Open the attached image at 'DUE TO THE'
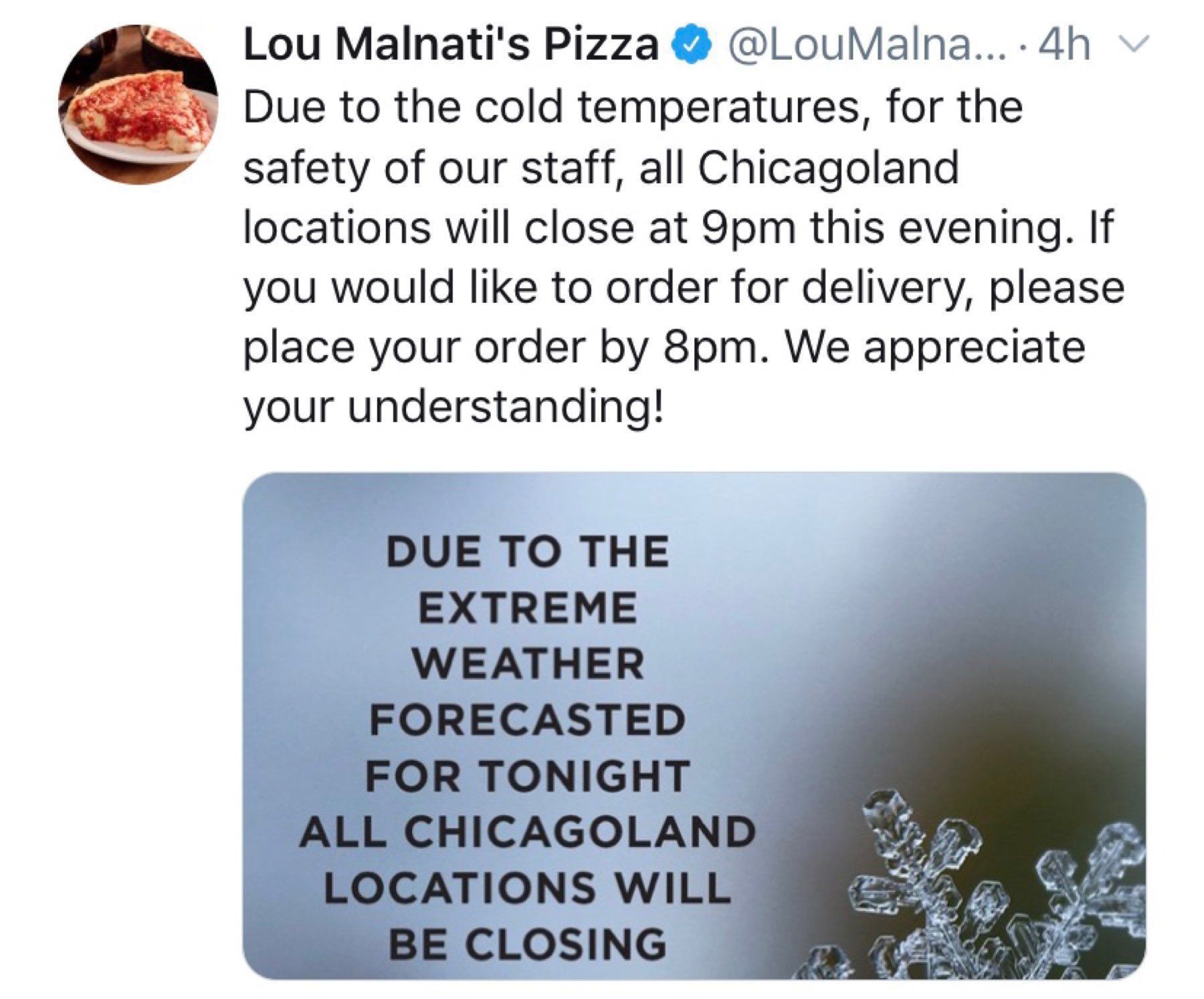Viewport: 1204px width, 999px height. 528,552
